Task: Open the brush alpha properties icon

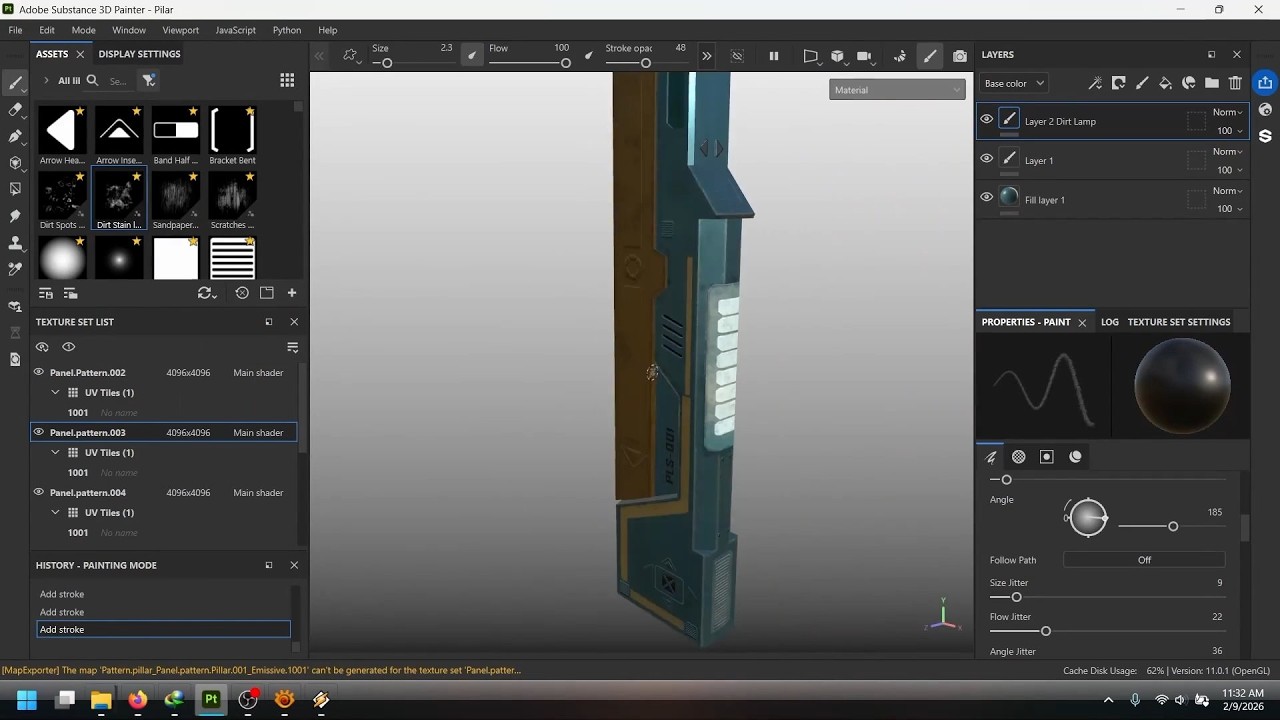Action: tap(1019, 457)
